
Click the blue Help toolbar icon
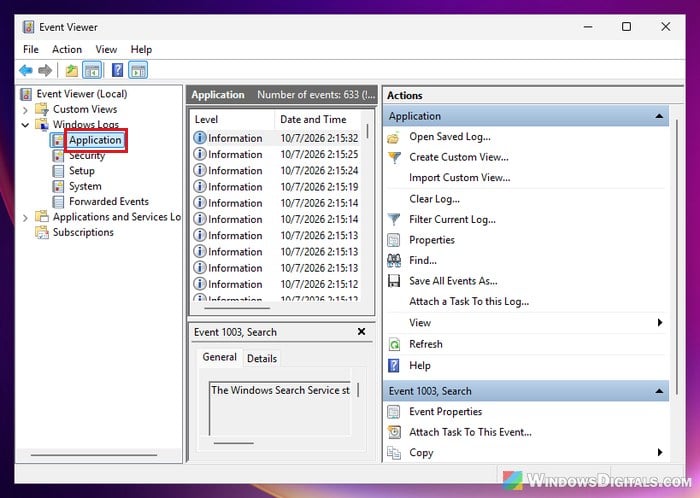coord(117,70)
